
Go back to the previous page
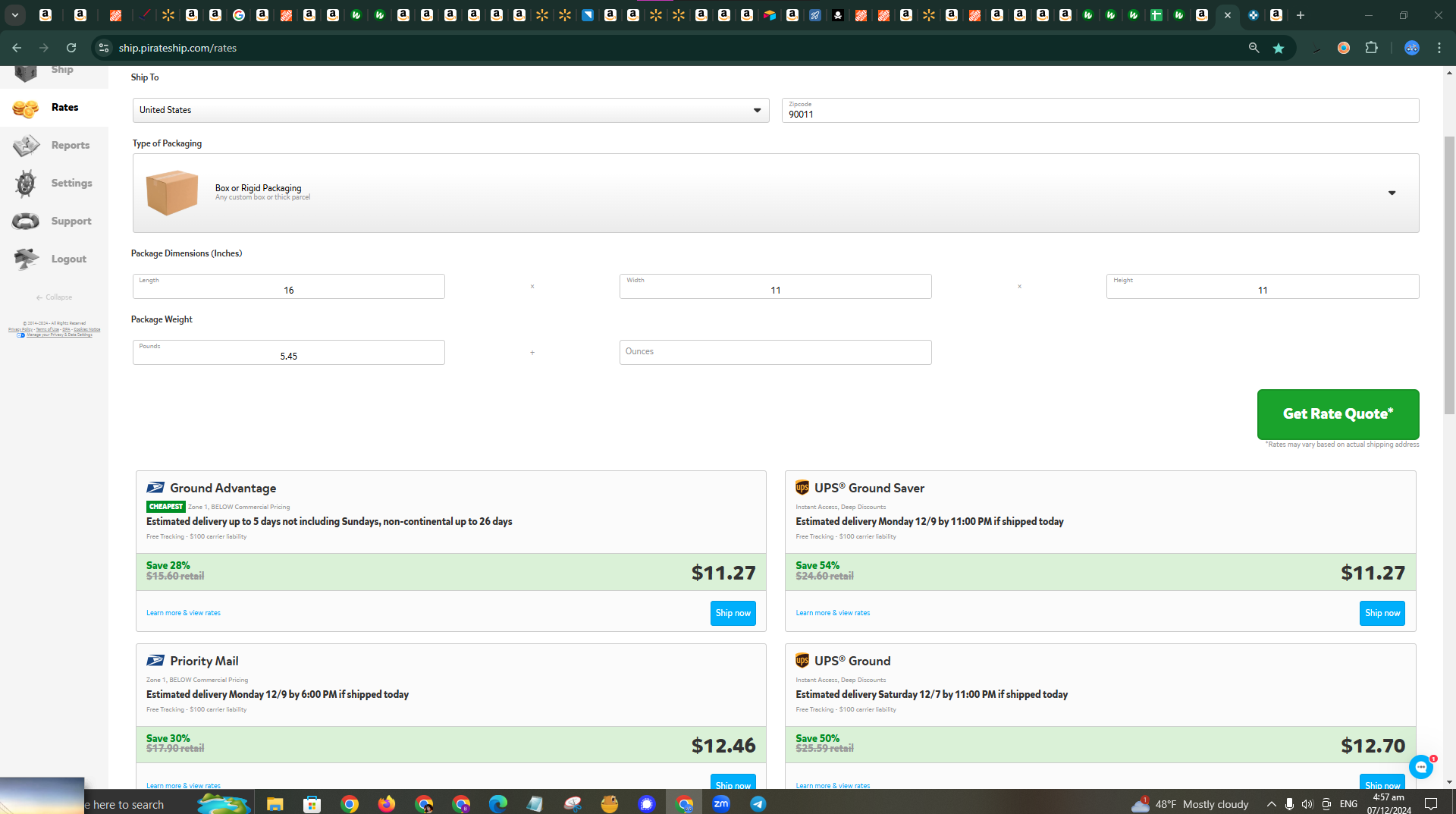17,48
